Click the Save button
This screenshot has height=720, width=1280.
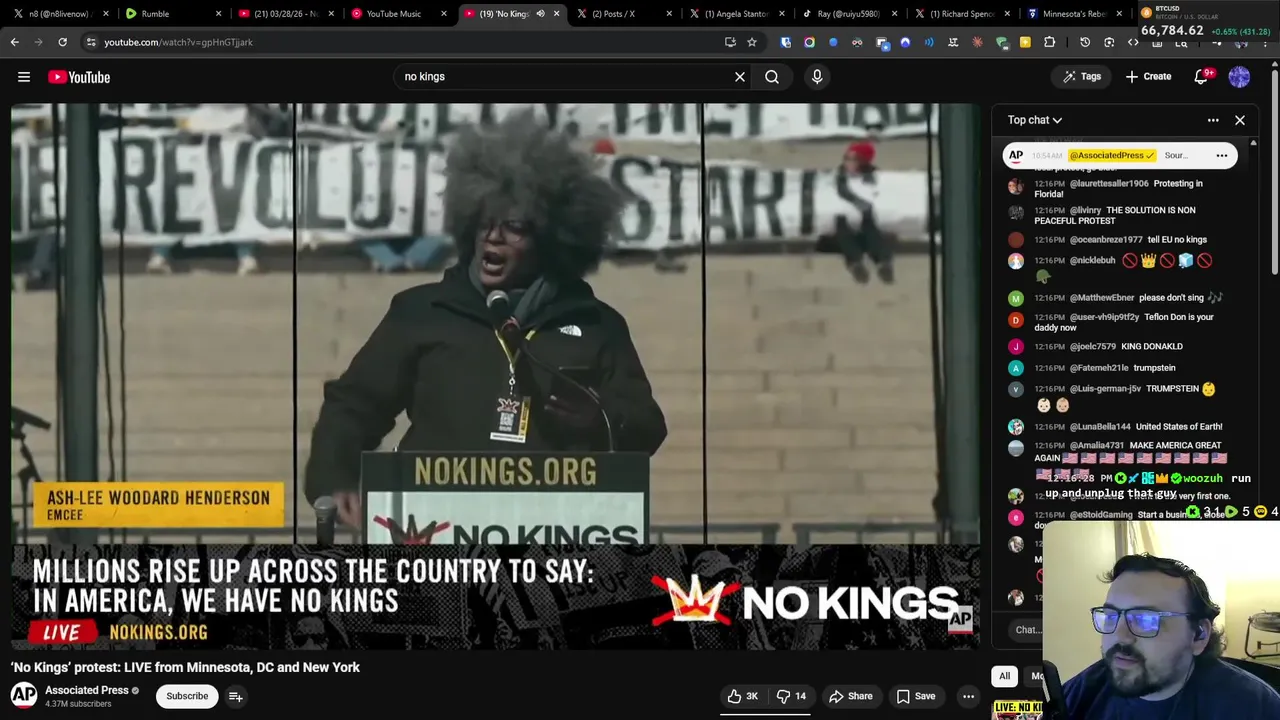[x=916, y=696]
